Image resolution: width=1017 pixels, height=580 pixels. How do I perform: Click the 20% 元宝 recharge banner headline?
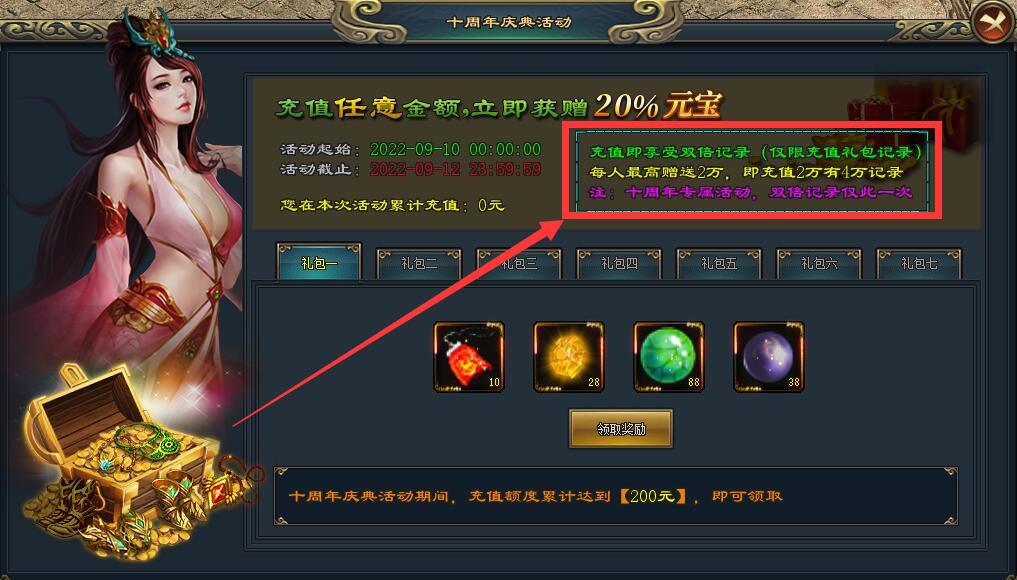tap(498, 106)
